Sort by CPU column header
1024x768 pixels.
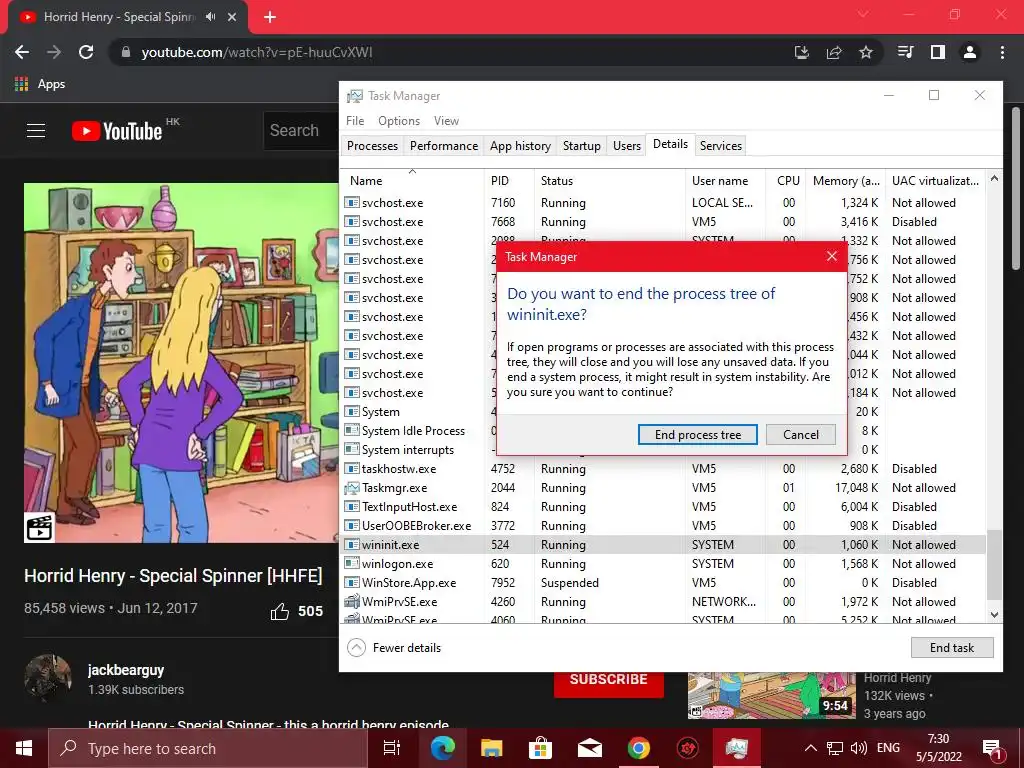(788, 181)
